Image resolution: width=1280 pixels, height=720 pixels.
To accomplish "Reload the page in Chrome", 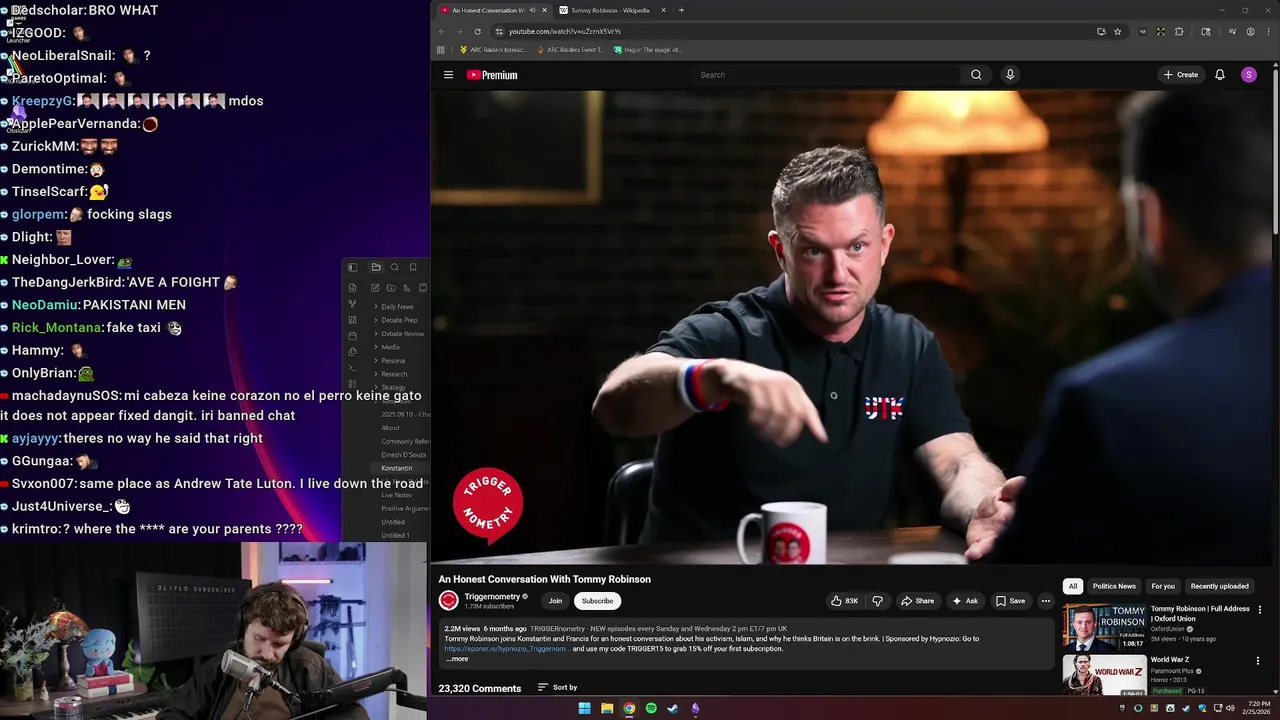I will tap(477, 31).
